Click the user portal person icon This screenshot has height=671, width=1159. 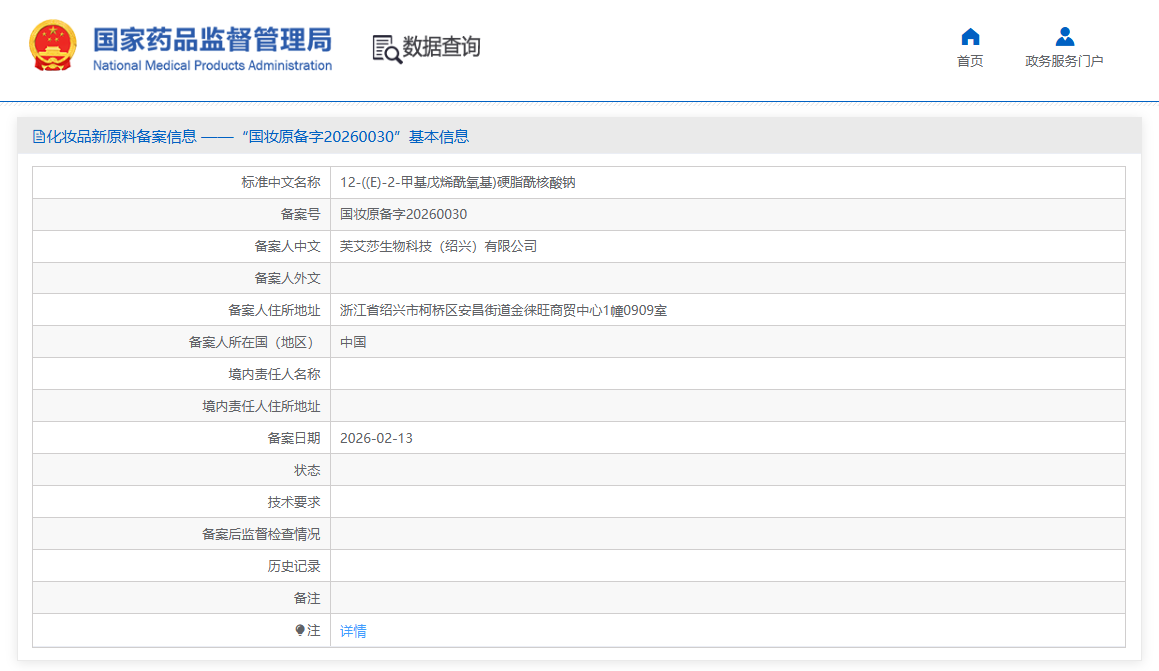pos(1064,37)
